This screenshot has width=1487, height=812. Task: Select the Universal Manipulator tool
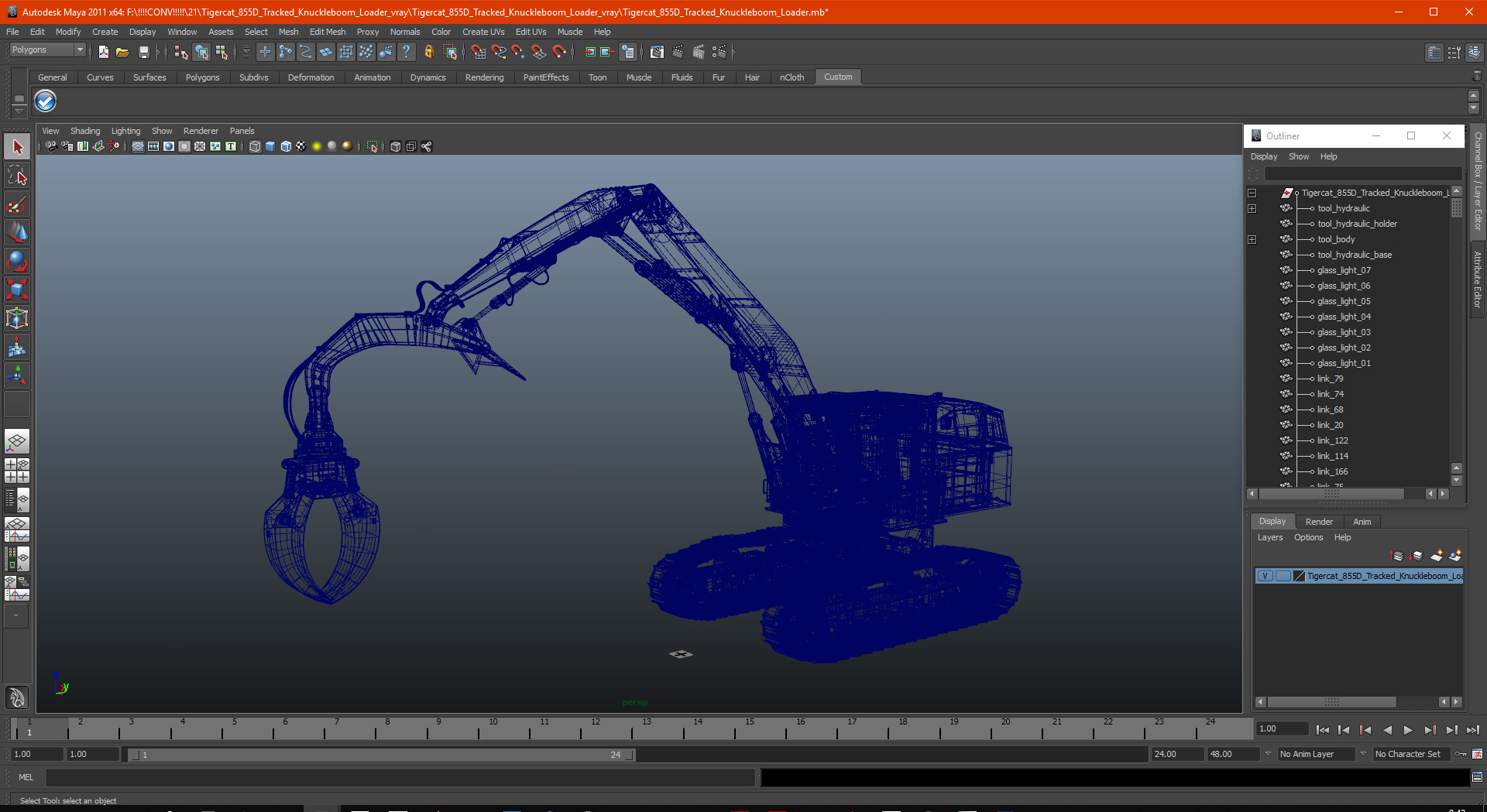coord(17,318)
